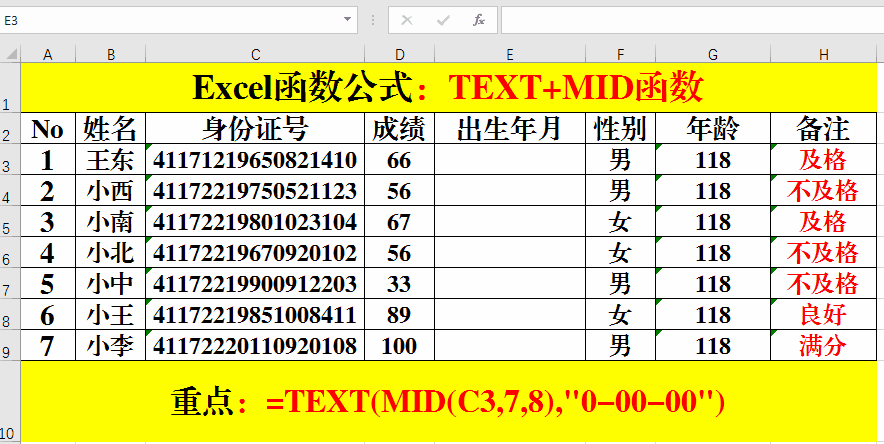This screenshot has width=884, height=444.
Task: Select row 9 header
Action: (10, 345)
